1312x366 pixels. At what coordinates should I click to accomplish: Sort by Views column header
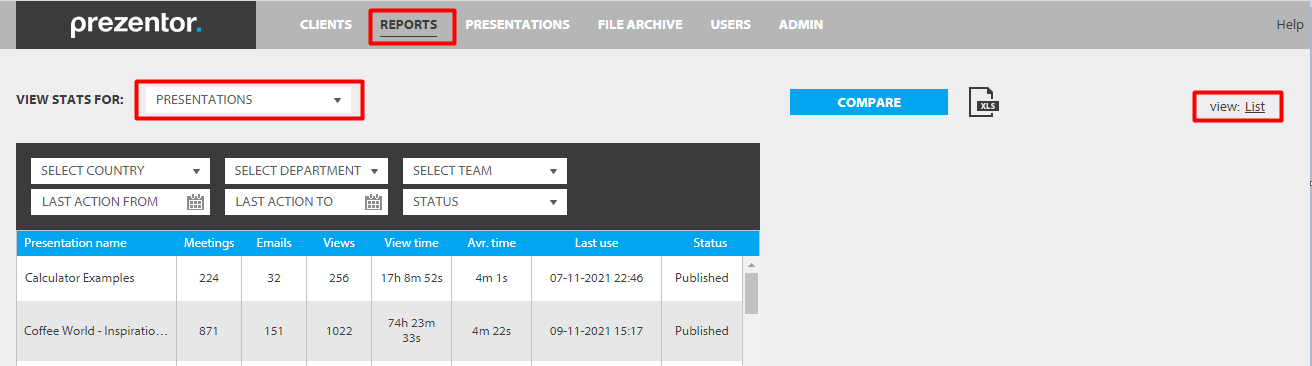pyautogui.click(x=339, y=243)
